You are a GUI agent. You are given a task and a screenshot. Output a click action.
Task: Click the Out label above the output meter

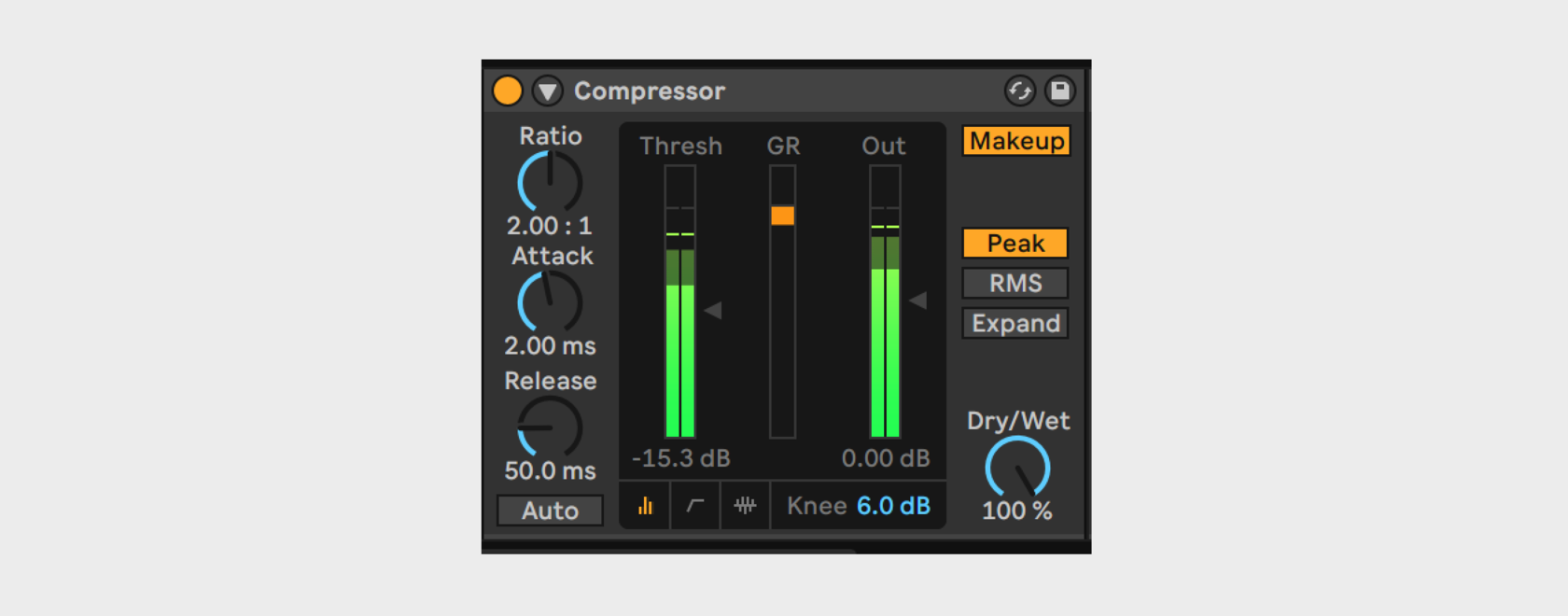(884, 146)
